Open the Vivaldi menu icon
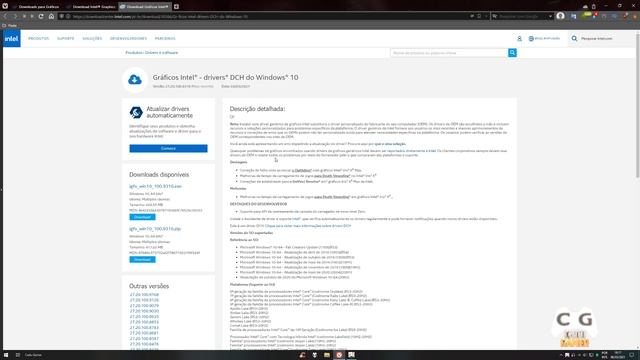 coord(5,7)
